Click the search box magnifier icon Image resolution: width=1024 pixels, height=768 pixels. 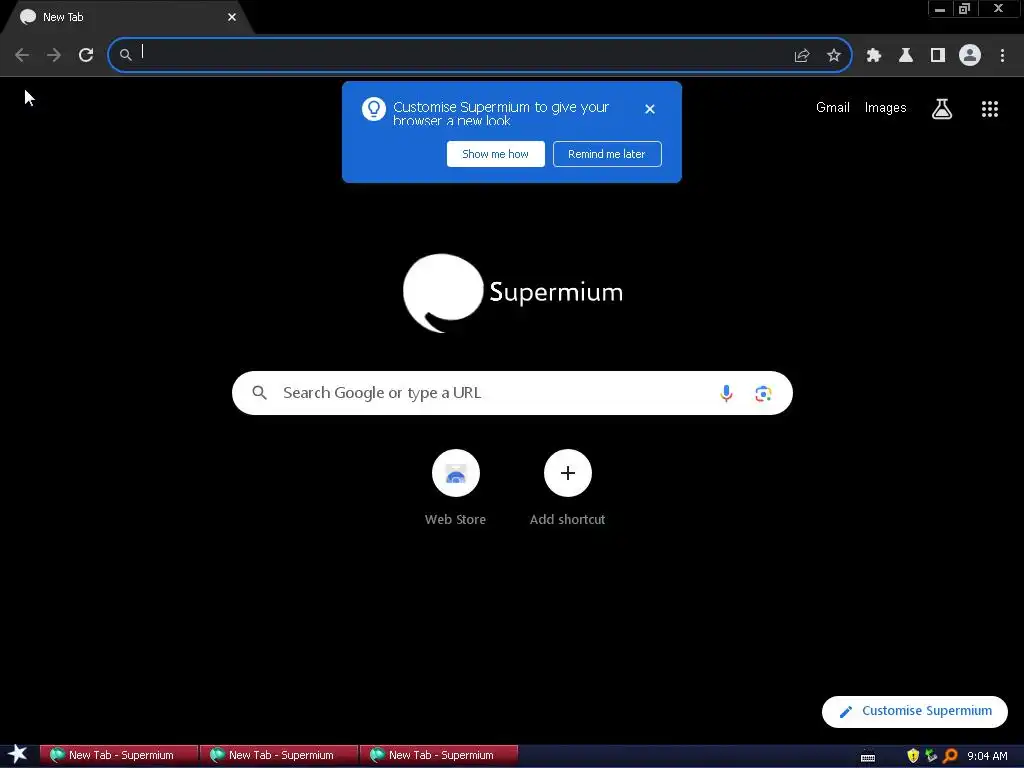point(259,392)
